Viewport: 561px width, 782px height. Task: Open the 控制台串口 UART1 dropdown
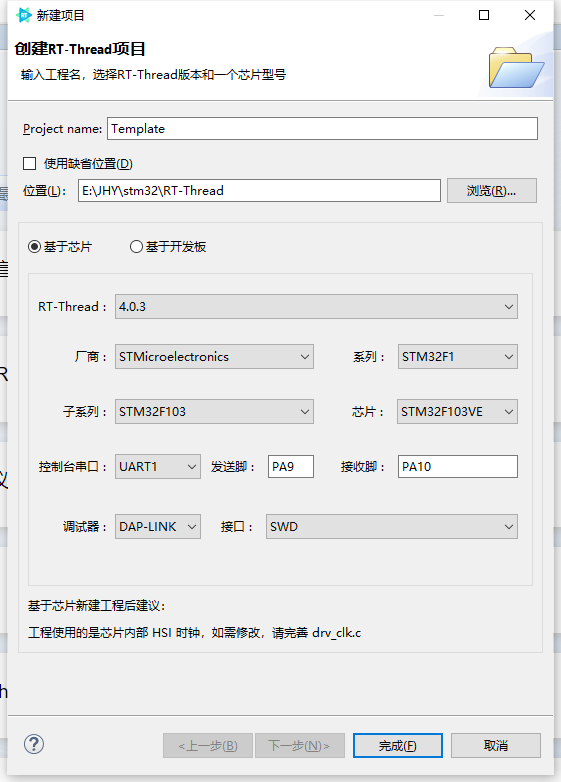[x=158, y=466]
